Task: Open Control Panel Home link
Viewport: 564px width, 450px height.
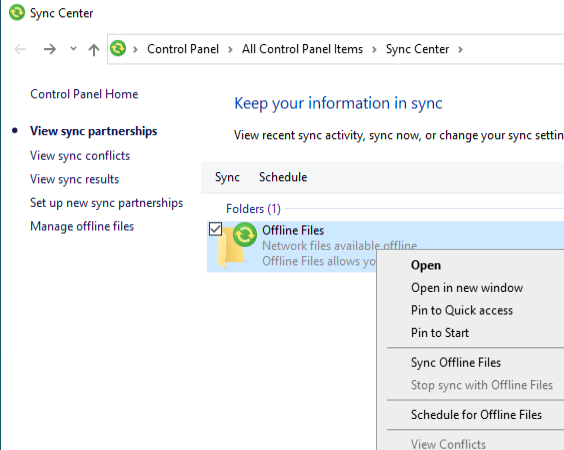Action: tap(84, 94)
